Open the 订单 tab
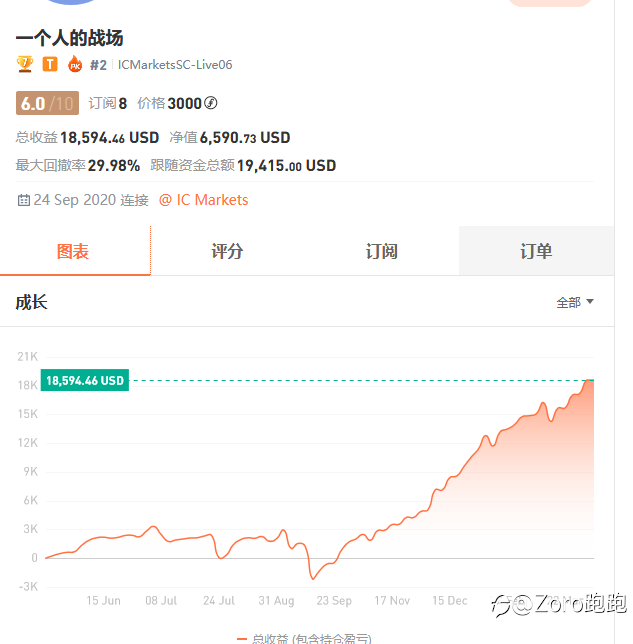This screenshot has height=644, width=633. coord(536,251)
